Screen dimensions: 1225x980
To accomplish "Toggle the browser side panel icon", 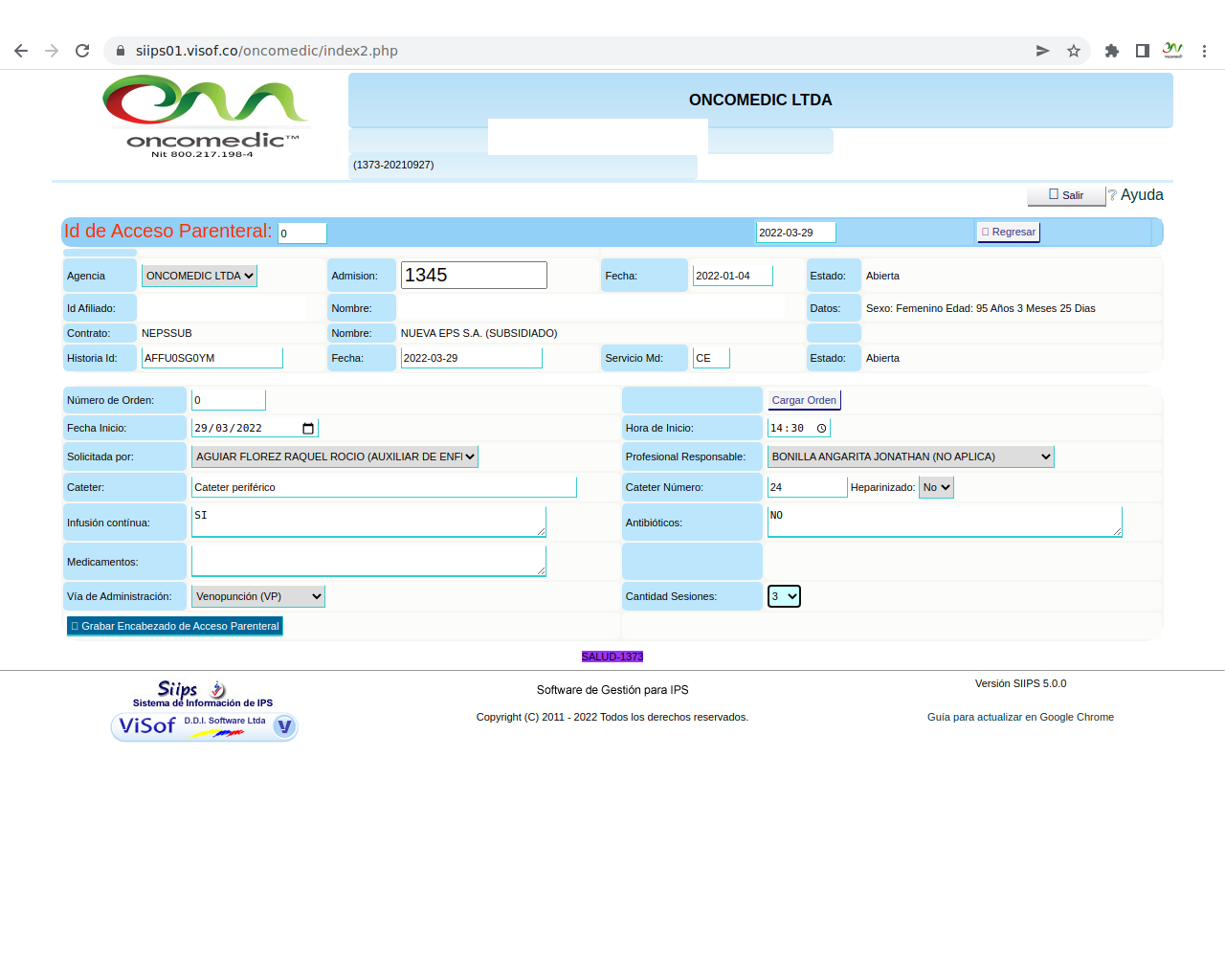I will [1142, 51].
